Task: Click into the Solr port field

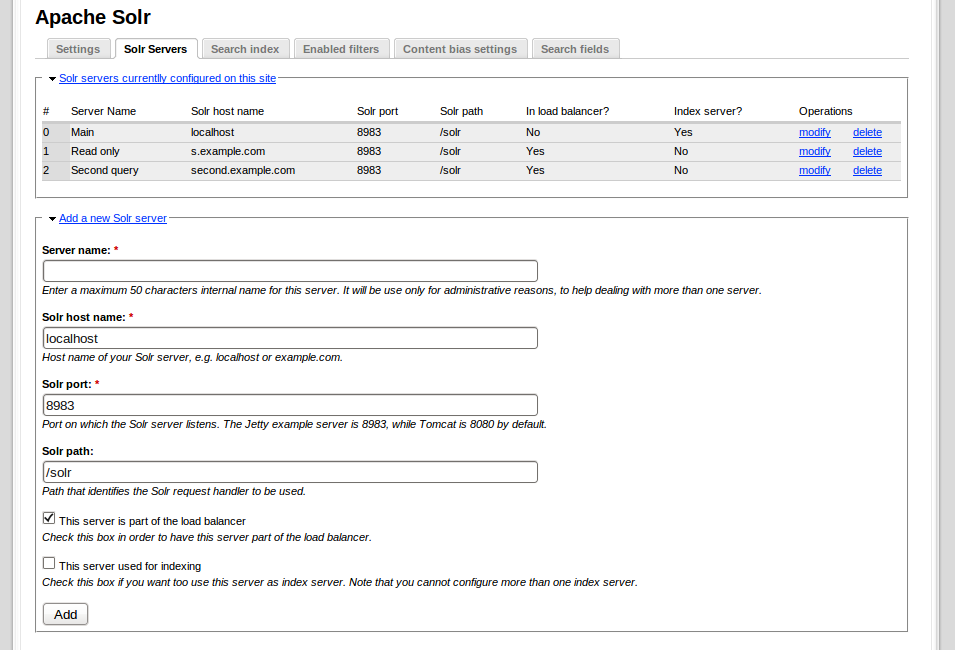Action: coord(290,405)
